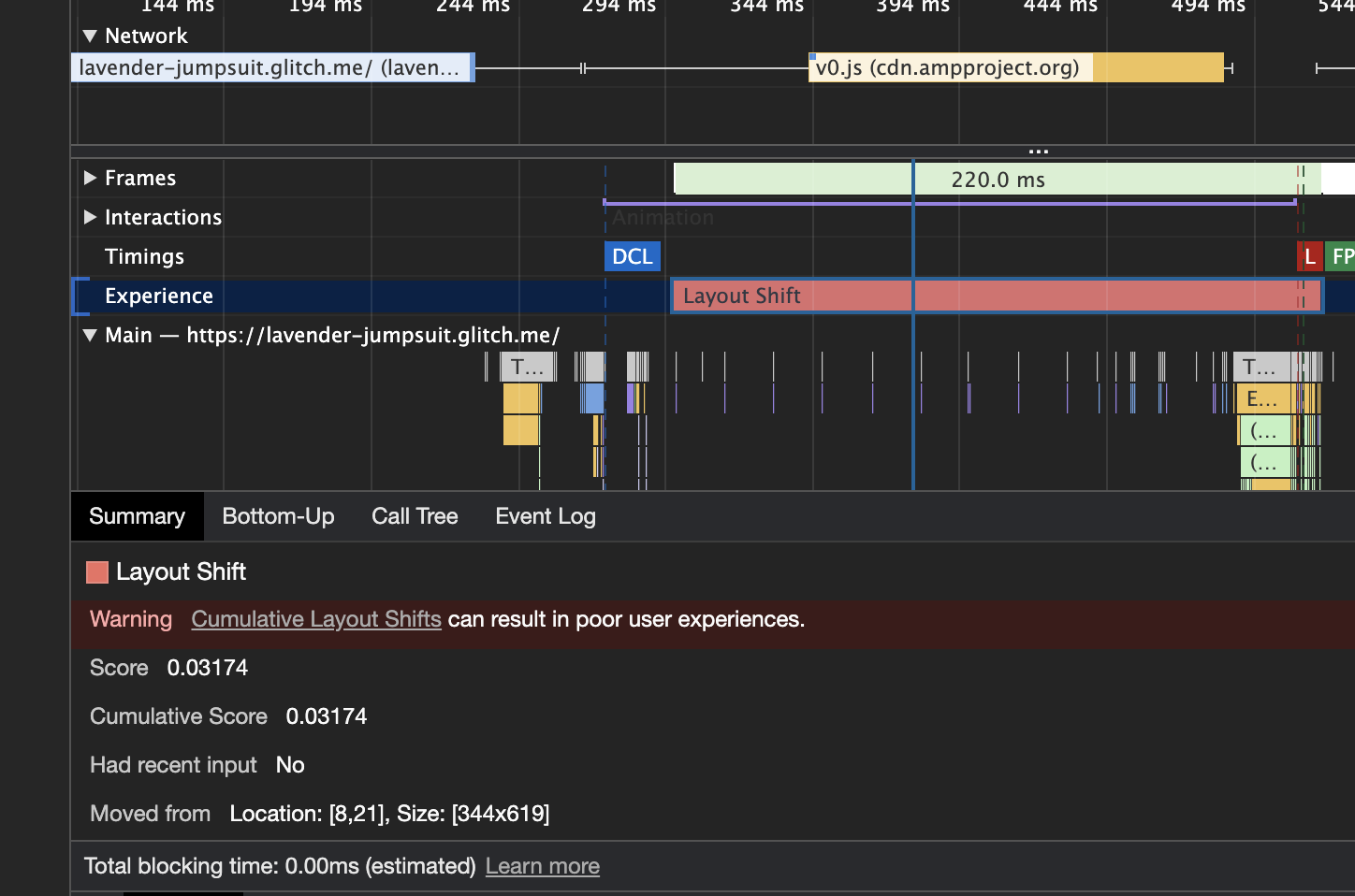
Task: Click the Timings track label
Action: (x=144, y=256)
